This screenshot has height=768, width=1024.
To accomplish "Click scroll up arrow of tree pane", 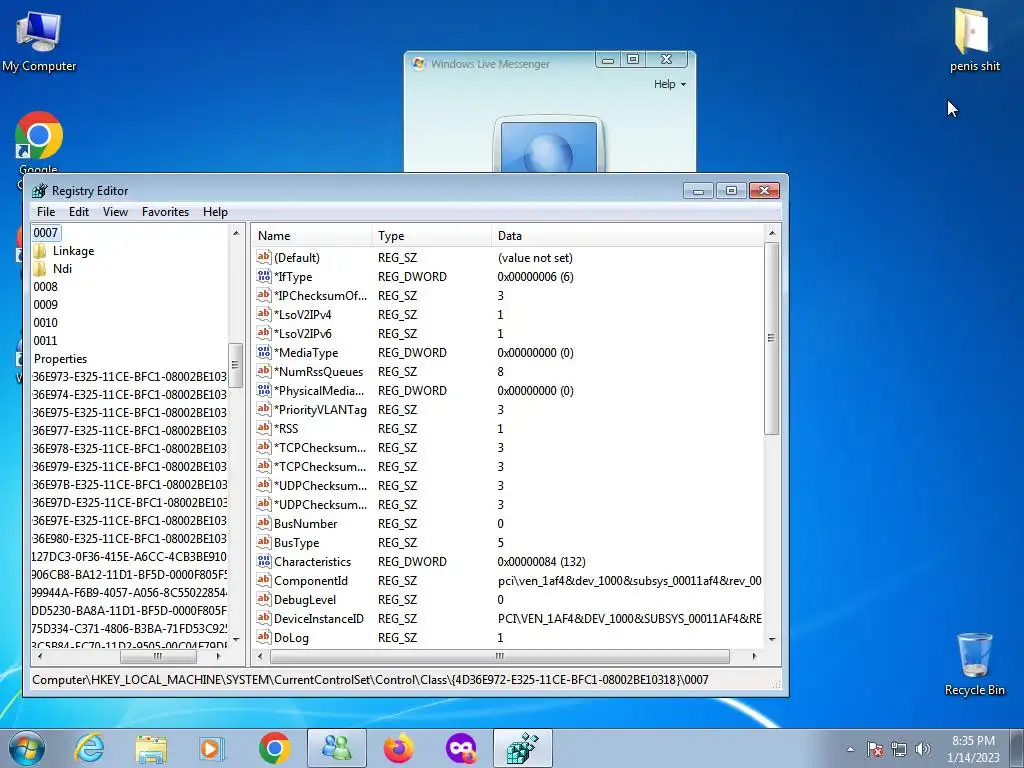I will tap(236, 233).
